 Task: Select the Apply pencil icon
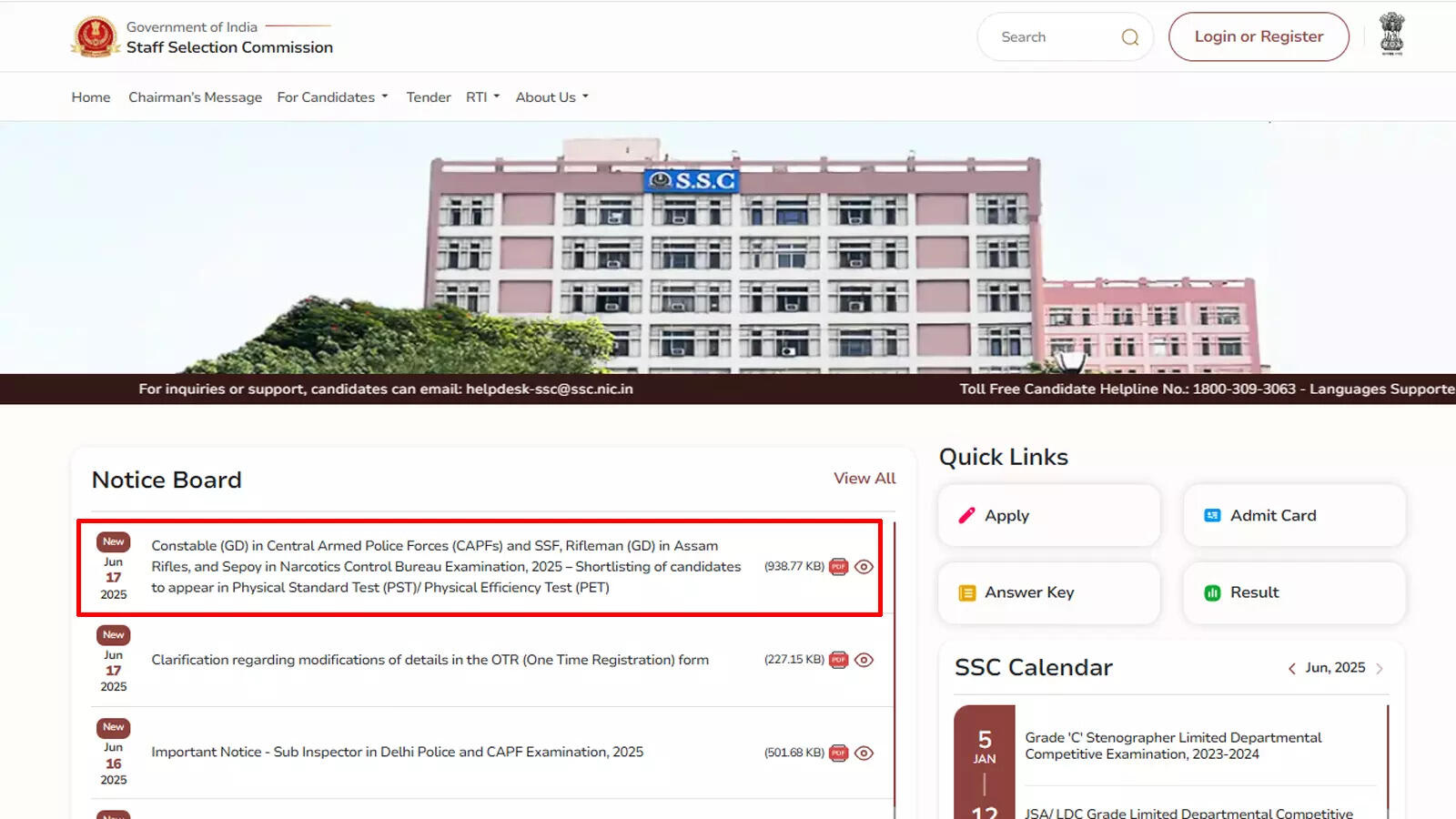(966, 515)
